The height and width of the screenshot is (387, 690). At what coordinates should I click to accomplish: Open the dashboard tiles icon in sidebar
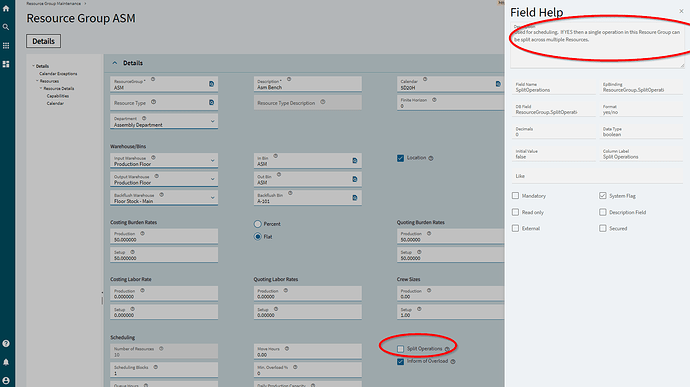tap(6, 64)
